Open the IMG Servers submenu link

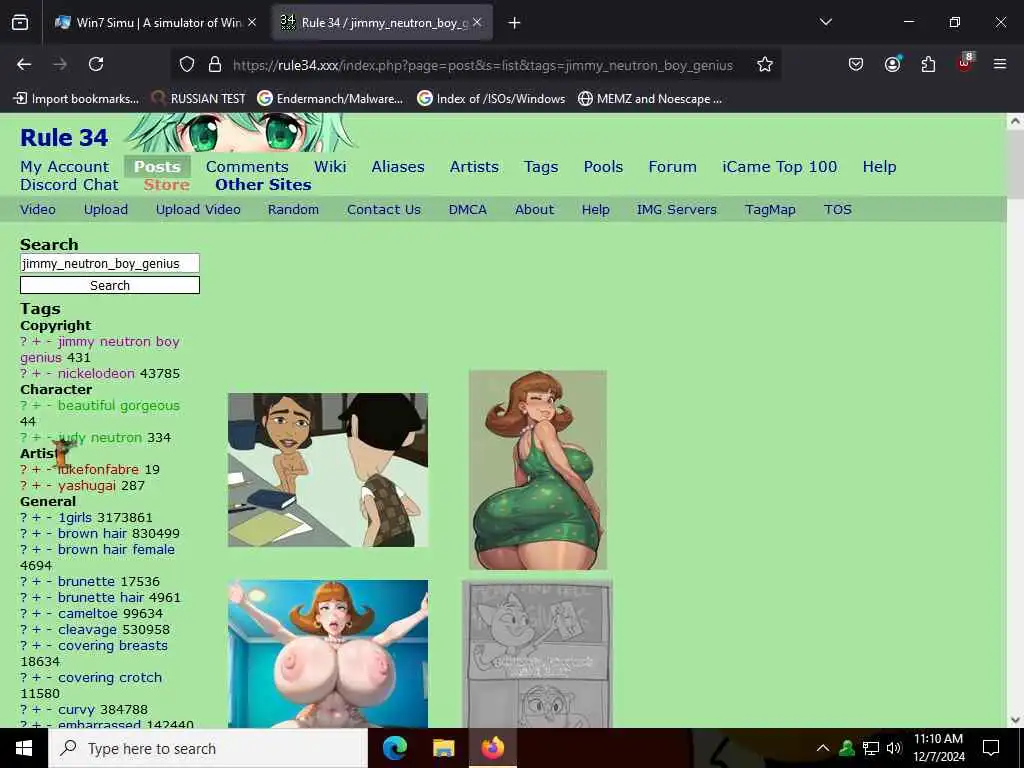(x=677, y=210)
